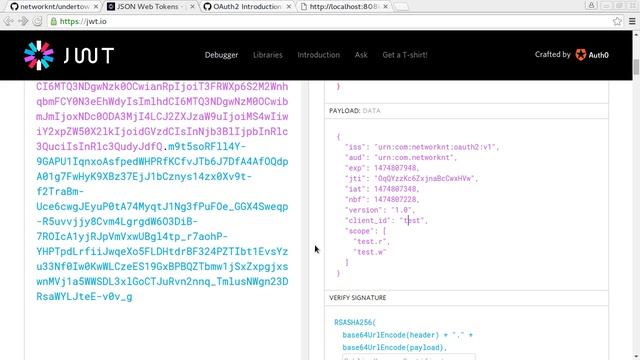This screenshot has width=640, height=360.
Task: Open Debugger nav item
Action: [x=221, y=55]
